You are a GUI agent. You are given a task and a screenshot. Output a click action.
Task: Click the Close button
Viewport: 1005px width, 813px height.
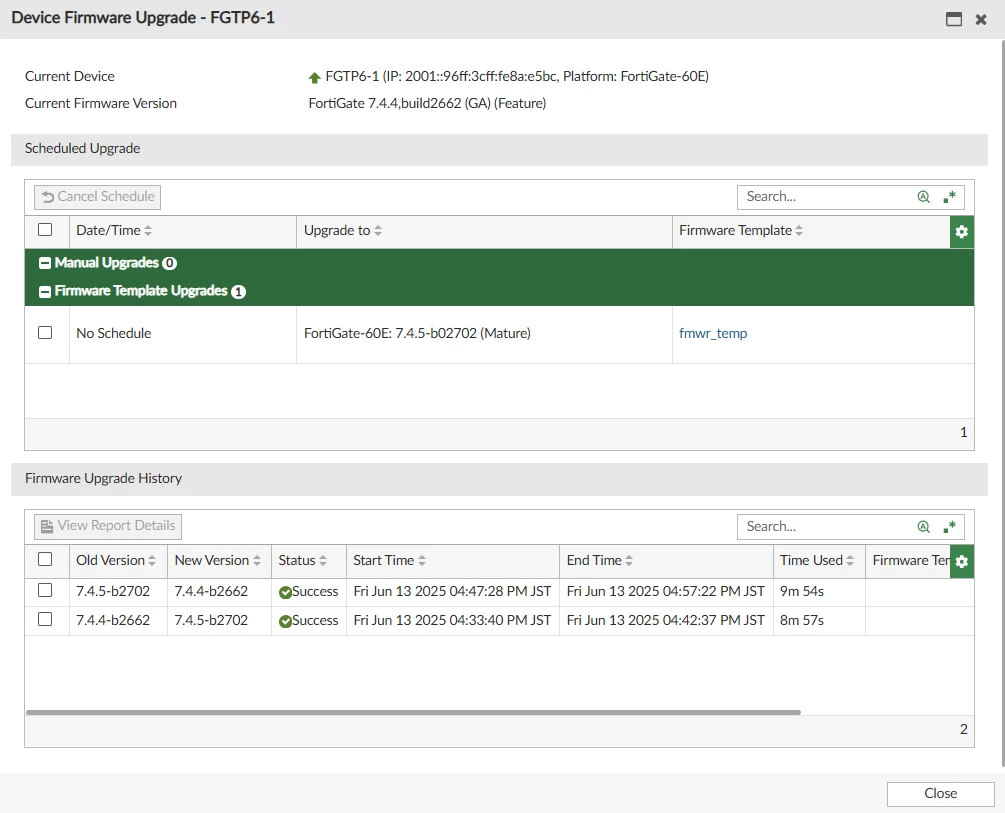(x=940, y=794)
